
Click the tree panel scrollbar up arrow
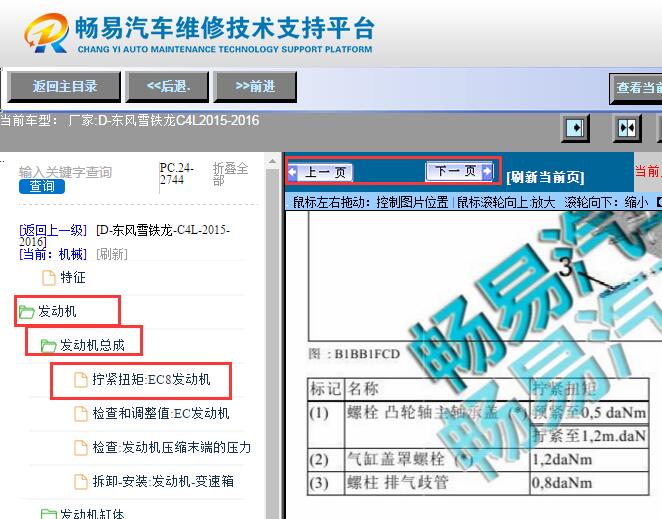tap(272, 161)
